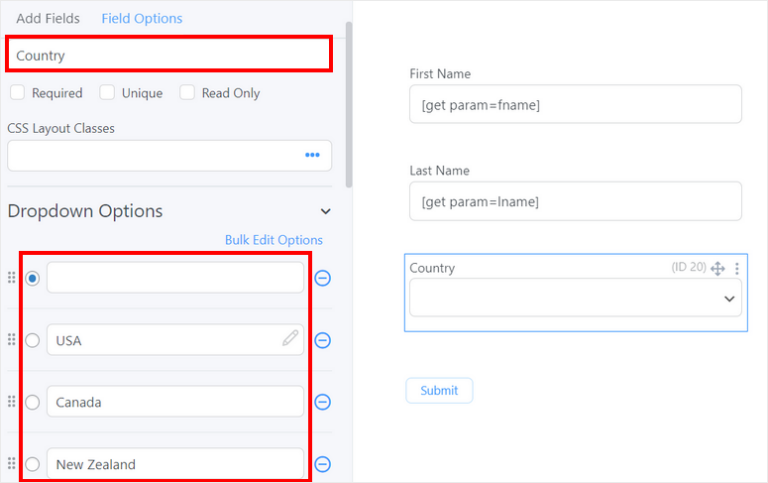Switch to the Add Fields tab
The width and height of the screenshot is (768, 483).
click(x=48, y=19)
